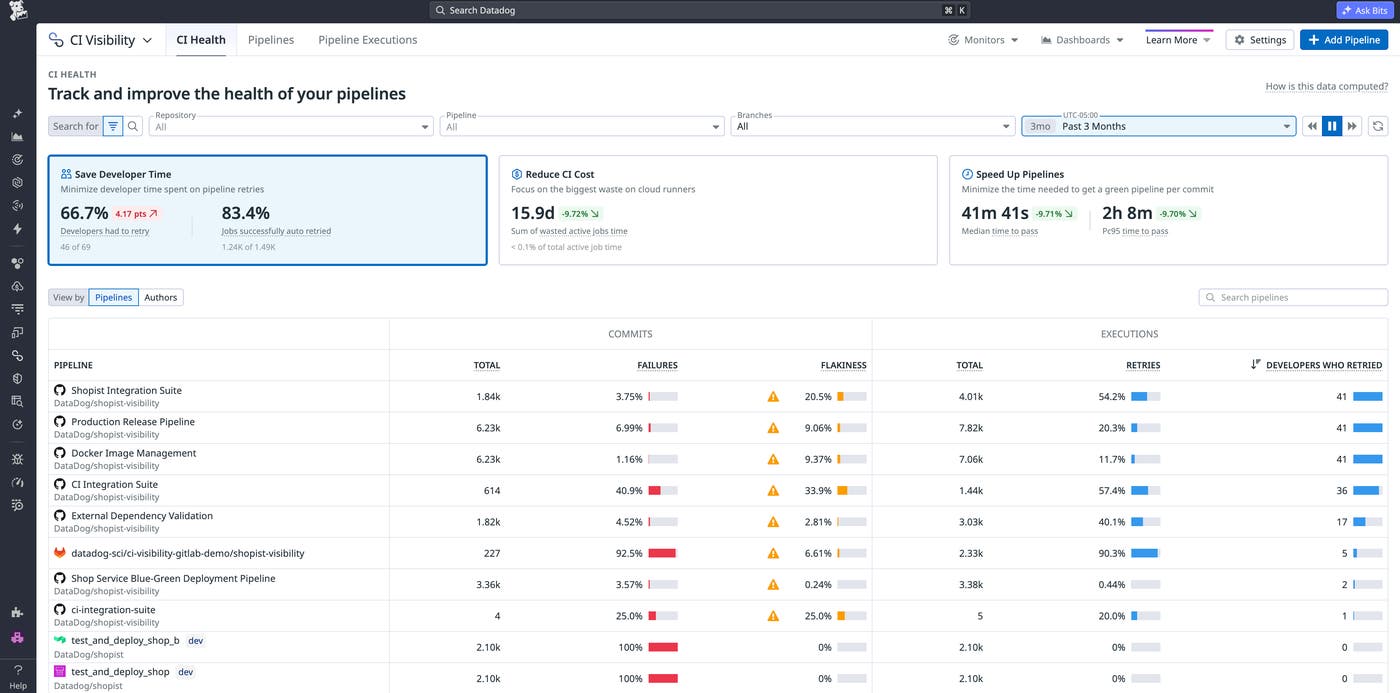Sort by commits Failures column header
The width and height of the screenshot is (1400, 693).
coord(657,365)
